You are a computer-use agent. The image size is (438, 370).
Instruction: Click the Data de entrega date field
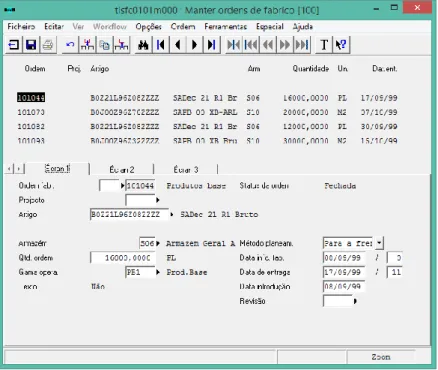344,272
